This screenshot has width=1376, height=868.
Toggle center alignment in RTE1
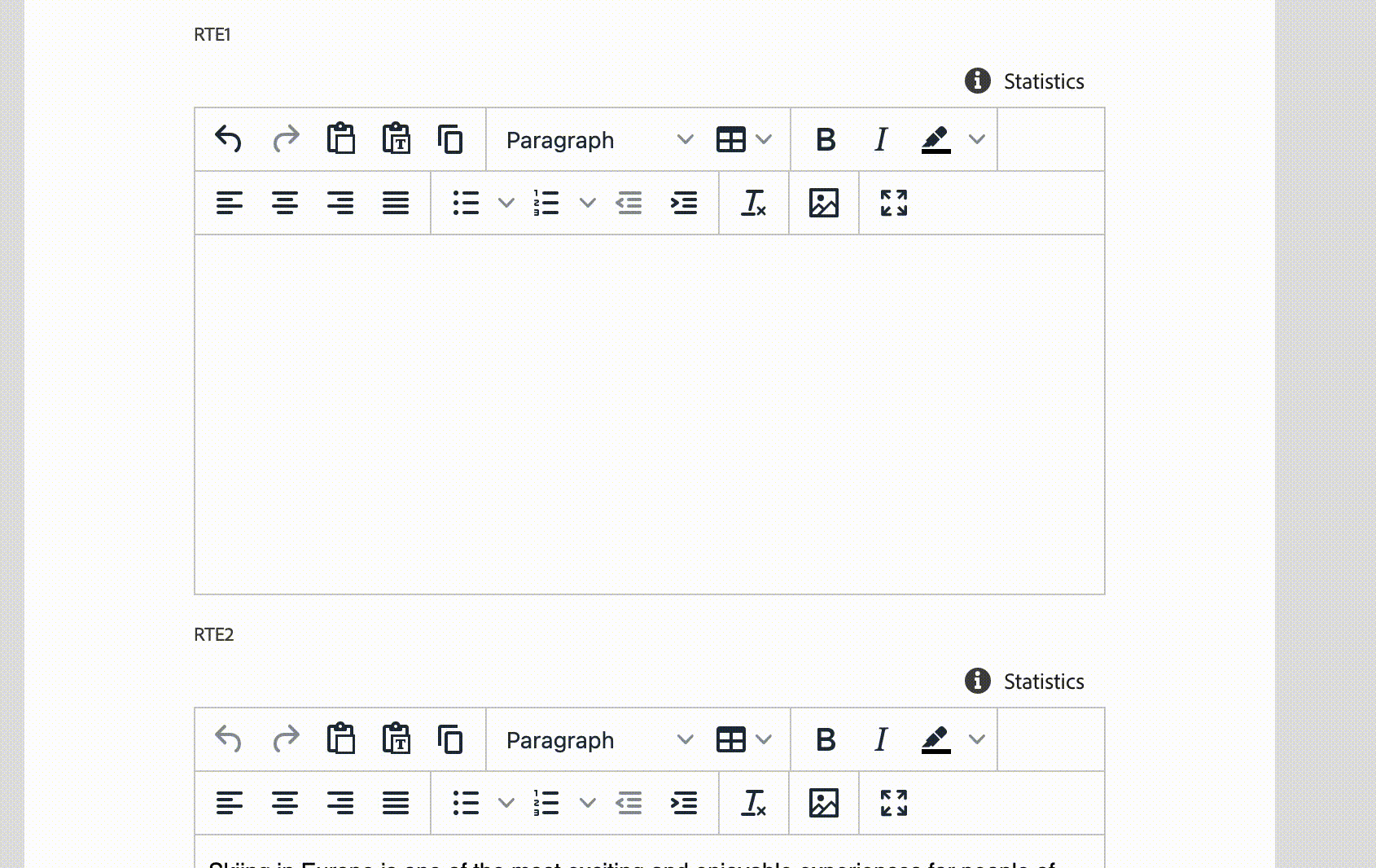click(285, 203)
